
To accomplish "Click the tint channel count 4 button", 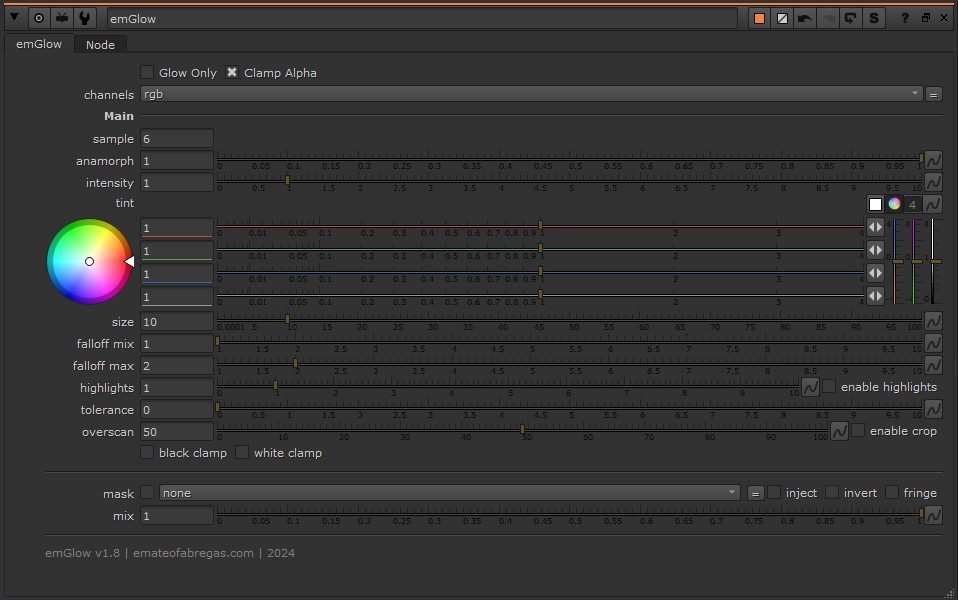I will [912, 204].
